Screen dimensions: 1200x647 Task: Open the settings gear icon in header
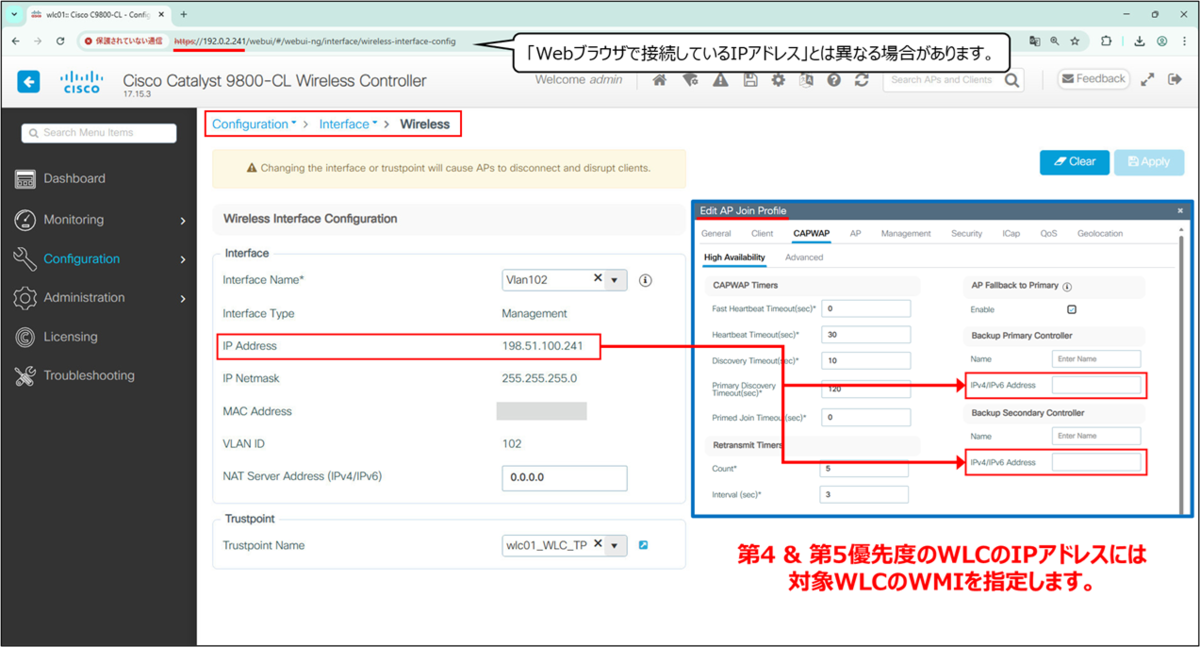tap(778, 81)
